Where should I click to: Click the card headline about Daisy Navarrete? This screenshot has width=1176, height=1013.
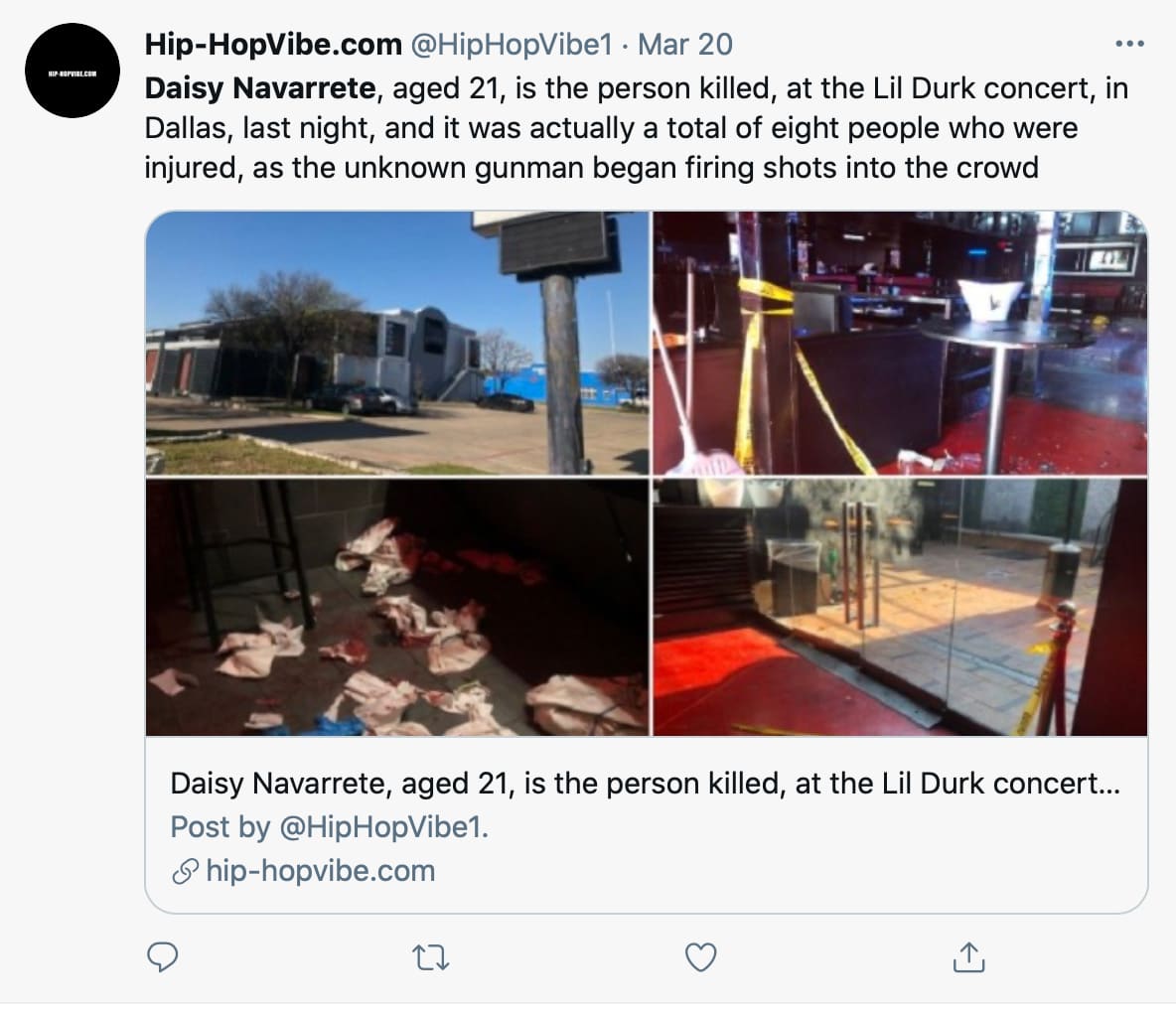point(645,784)
